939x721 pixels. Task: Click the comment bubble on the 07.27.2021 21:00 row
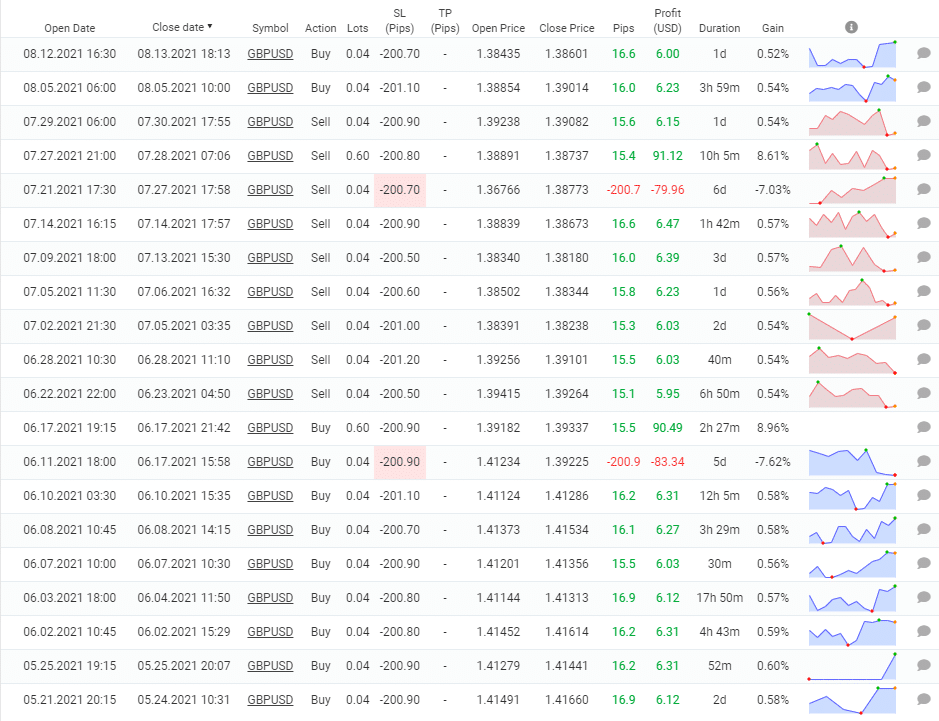(923, 156)
